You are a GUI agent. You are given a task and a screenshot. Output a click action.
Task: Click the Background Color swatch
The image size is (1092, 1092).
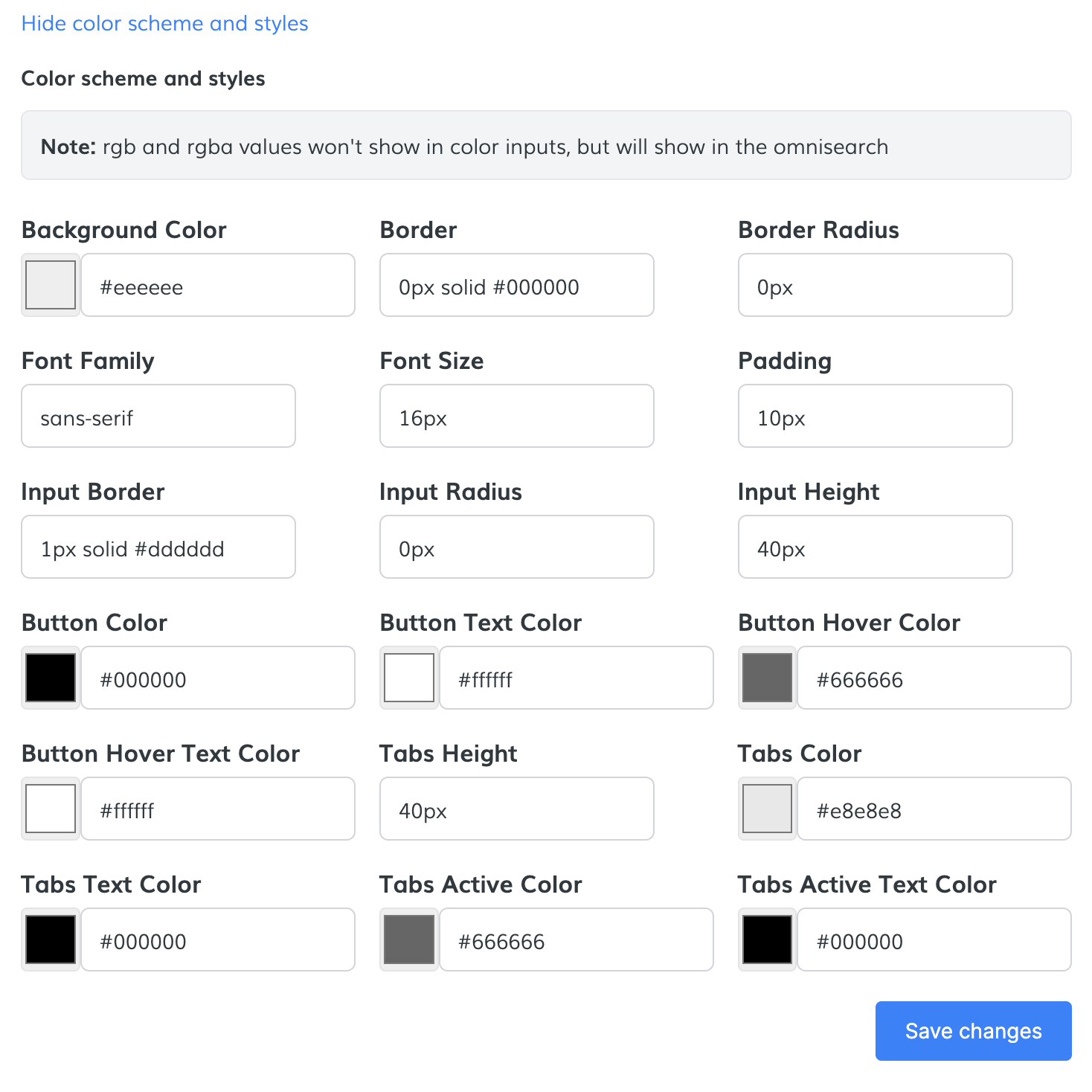[x=51, y=285]
